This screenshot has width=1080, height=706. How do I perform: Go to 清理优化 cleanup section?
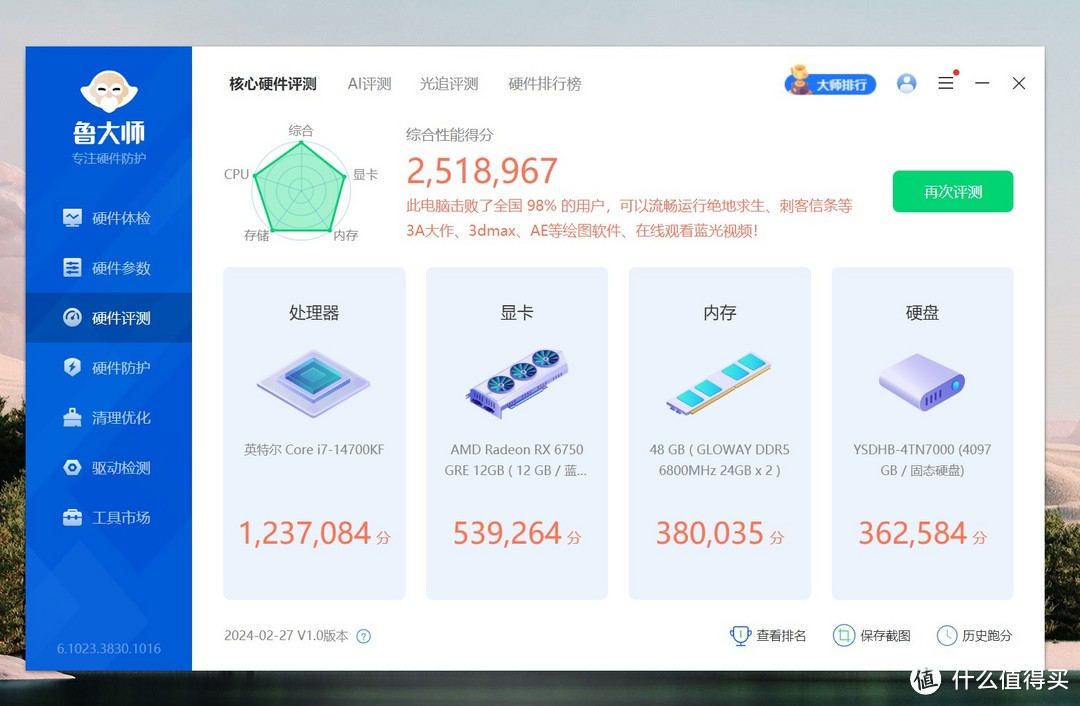coord(108,417)
